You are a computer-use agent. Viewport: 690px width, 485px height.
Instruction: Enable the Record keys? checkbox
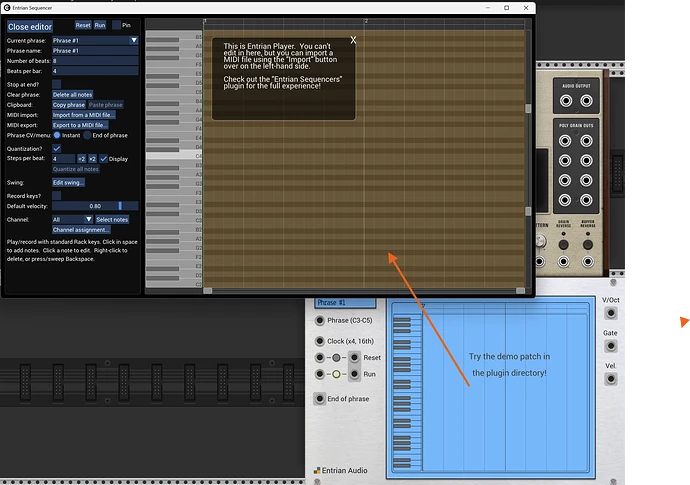[x=56, y=195]
